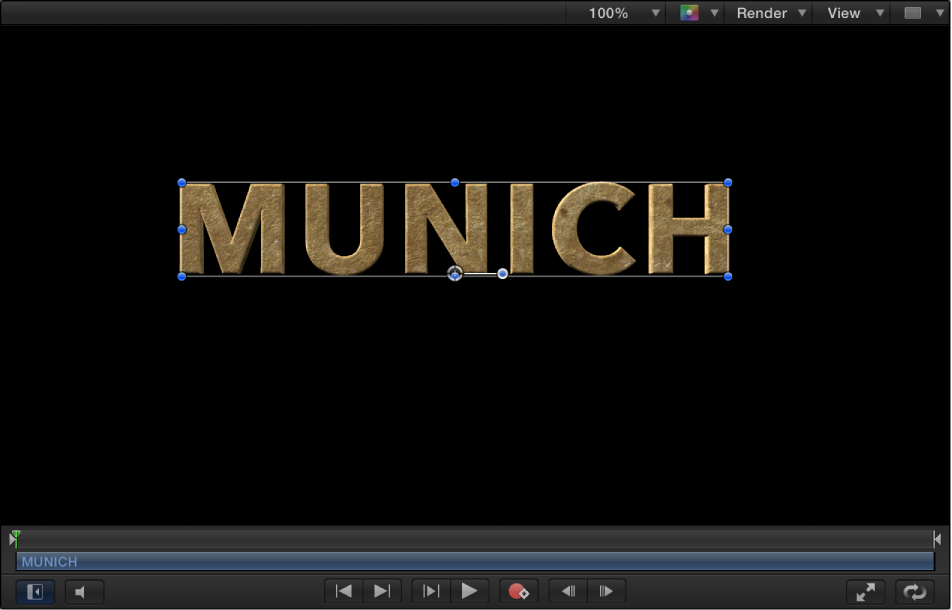Enable recording with the red Record button
This screenshot has width=952, height=610.
(519, 591)
